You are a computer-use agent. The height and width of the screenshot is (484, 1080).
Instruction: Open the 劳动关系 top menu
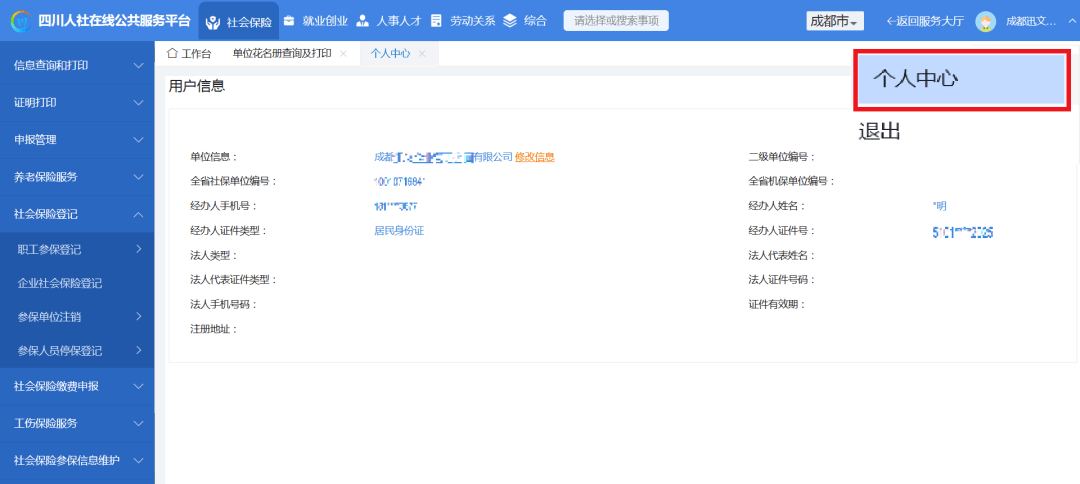tap(462, 21)
